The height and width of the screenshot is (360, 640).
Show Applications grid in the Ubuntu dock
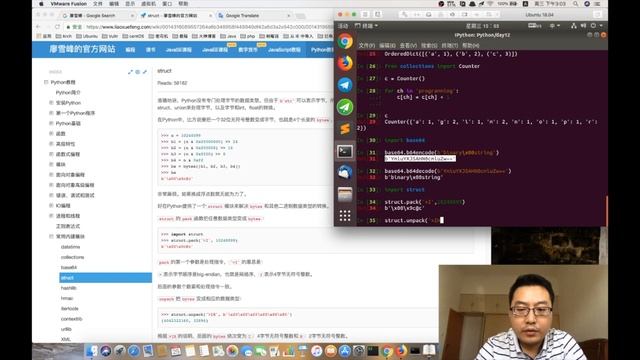(345, 216)
